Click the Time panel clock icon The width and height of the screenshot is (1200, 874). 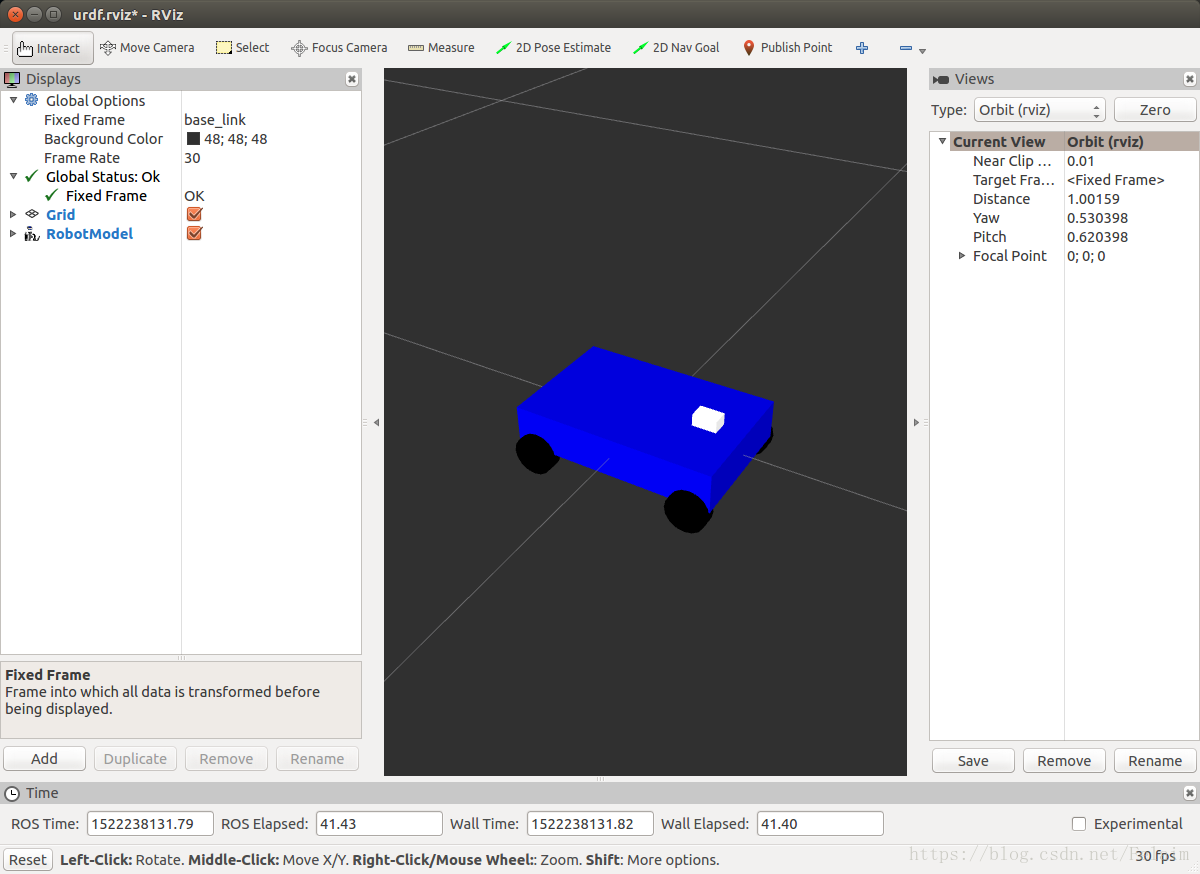12,793
